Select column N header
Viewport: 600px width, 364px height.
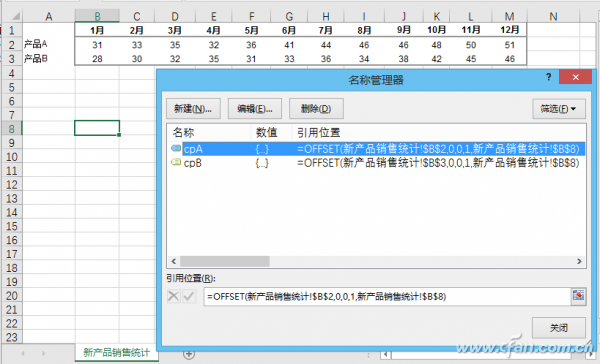pos(553,16)
